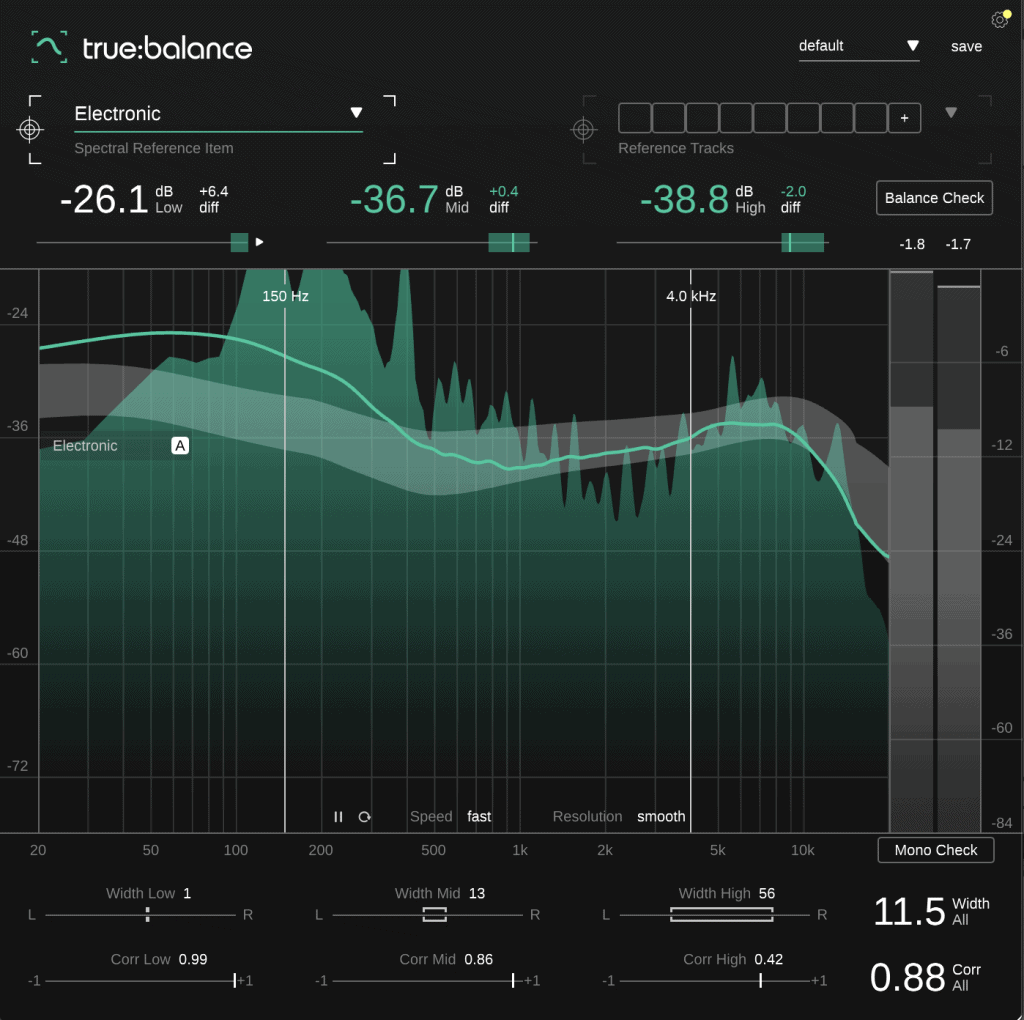Image resolution: width=1024 pixels, height=1020 pixels.
Task: Run a Balance Check
Action: point(933,198)
